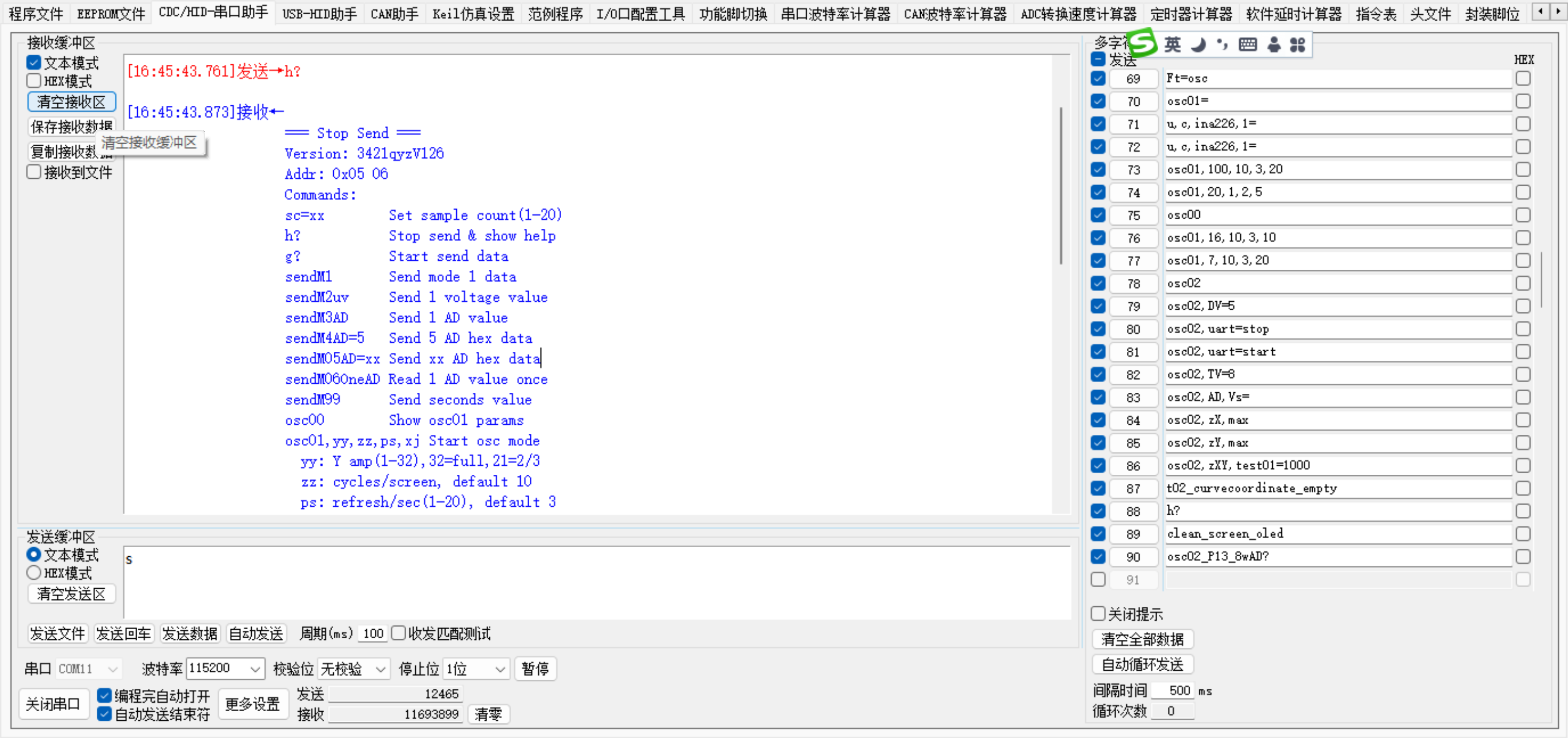Open the Sogou toolbox grid icon
This screenshot has height=738, width=1568.
coord(1298,45)
